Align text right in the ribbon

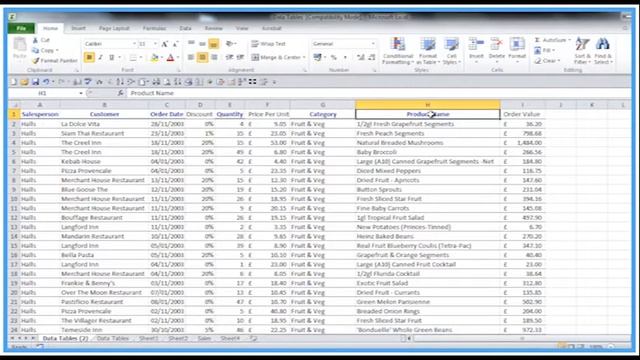(x=214, y=57)
